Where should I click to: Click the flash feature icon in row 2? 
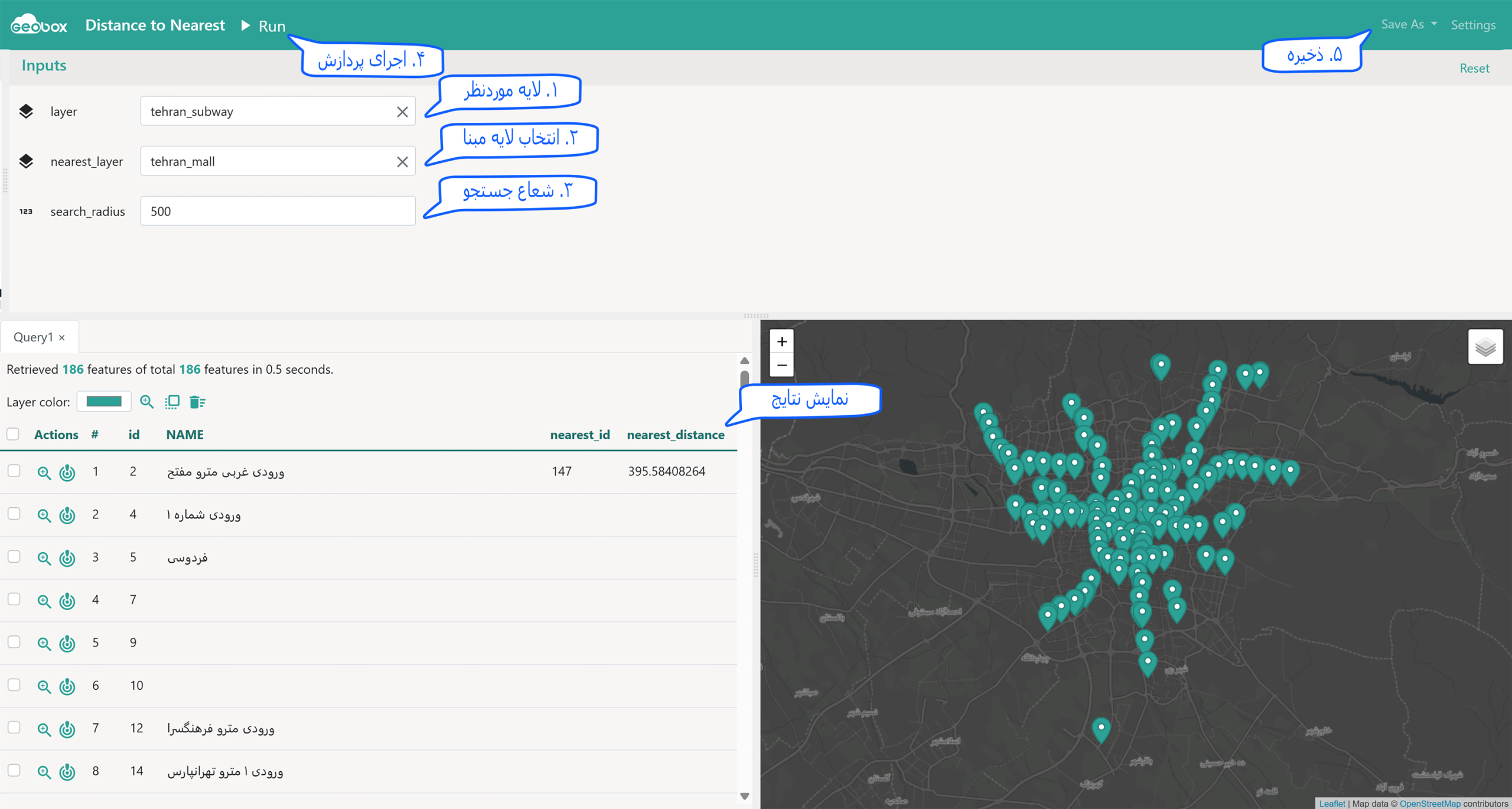[67, 515]
